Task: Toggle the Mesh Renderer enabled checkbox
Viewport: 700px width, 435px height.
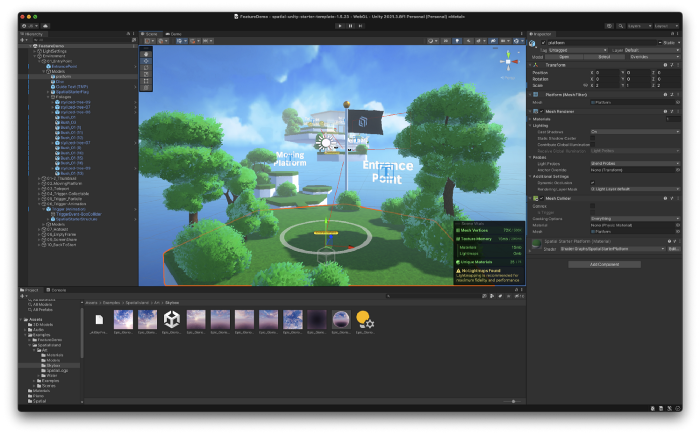Action: tap(542, 111)
